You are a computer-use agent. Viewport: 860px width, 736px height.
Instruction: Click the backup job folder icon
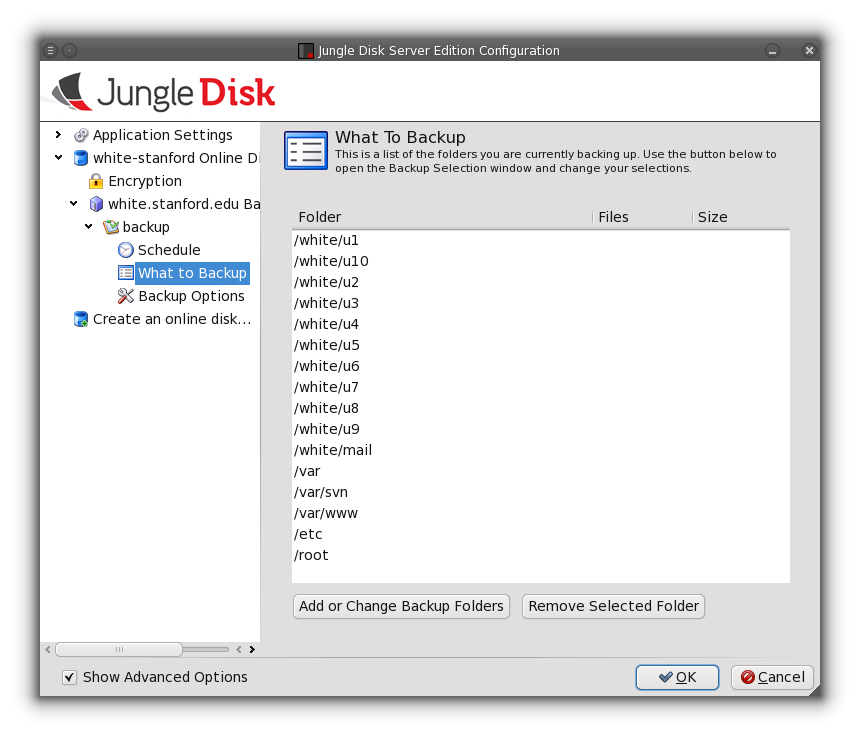pyautogui.click(x=111, y=227)
